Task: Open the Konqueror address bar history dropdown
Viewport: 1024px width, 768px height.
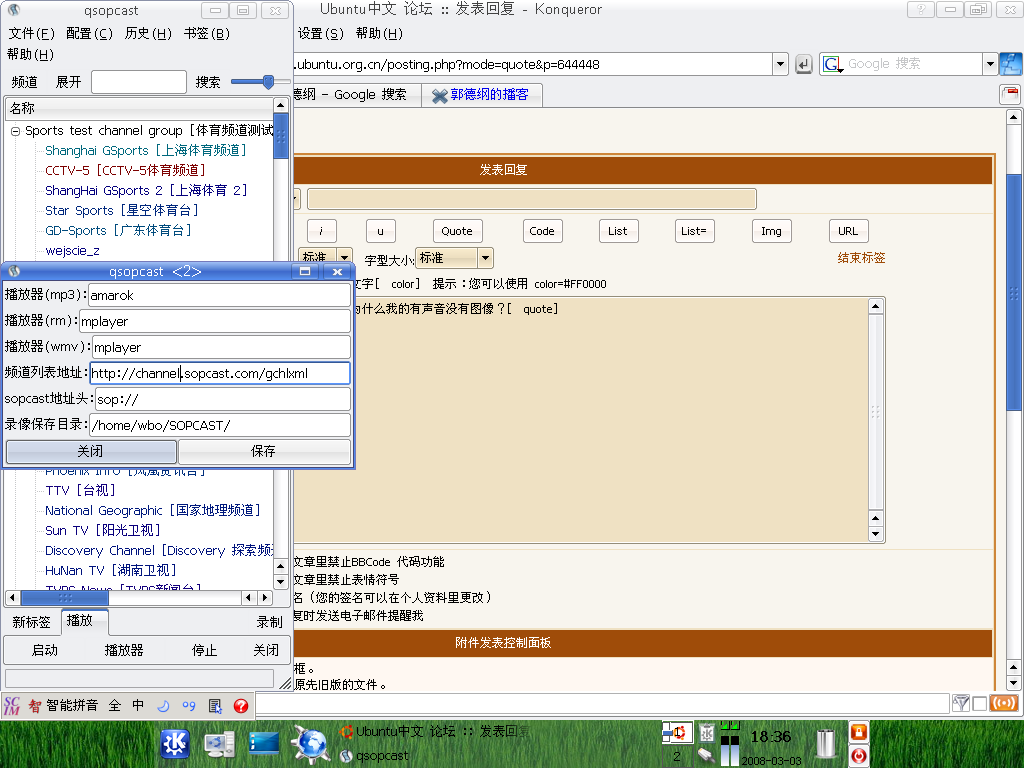Action: [x=780, y=64]
